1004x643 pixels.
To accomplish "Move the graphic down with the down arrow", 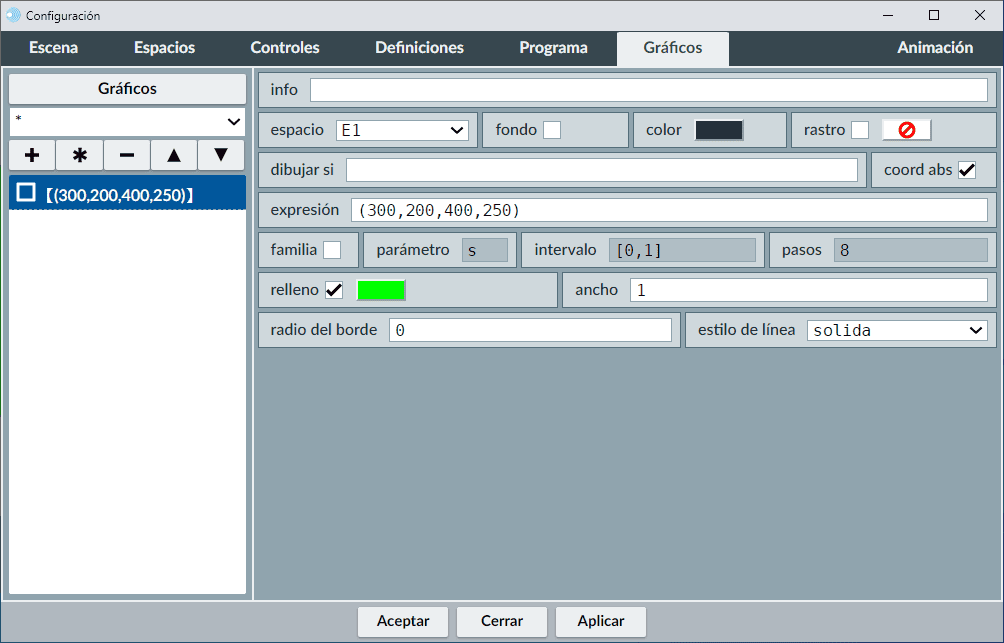I will point(221,156).
